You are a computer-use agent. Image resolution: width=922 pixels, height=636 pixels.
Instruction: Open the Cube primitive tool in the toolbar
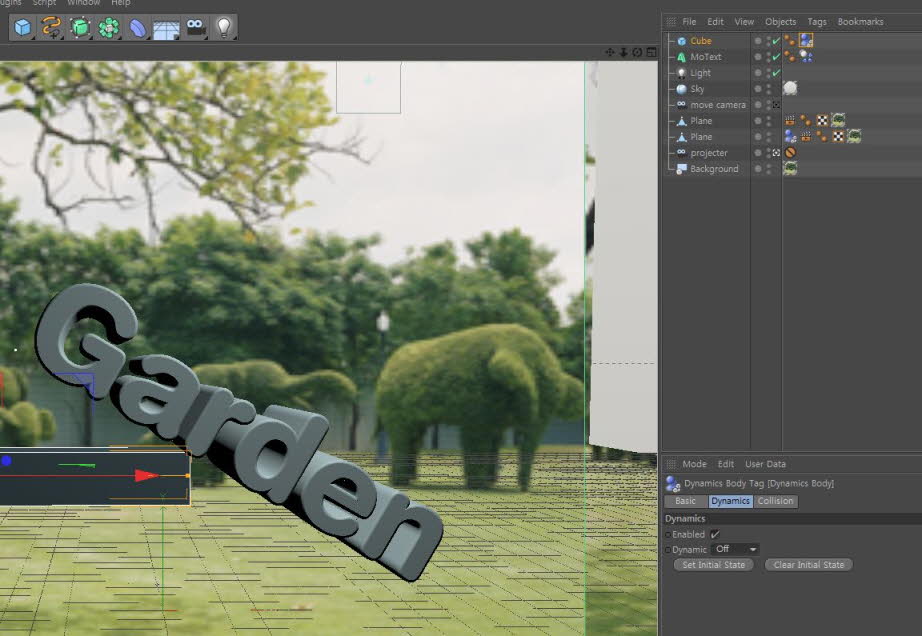click(x=23, y=28)
